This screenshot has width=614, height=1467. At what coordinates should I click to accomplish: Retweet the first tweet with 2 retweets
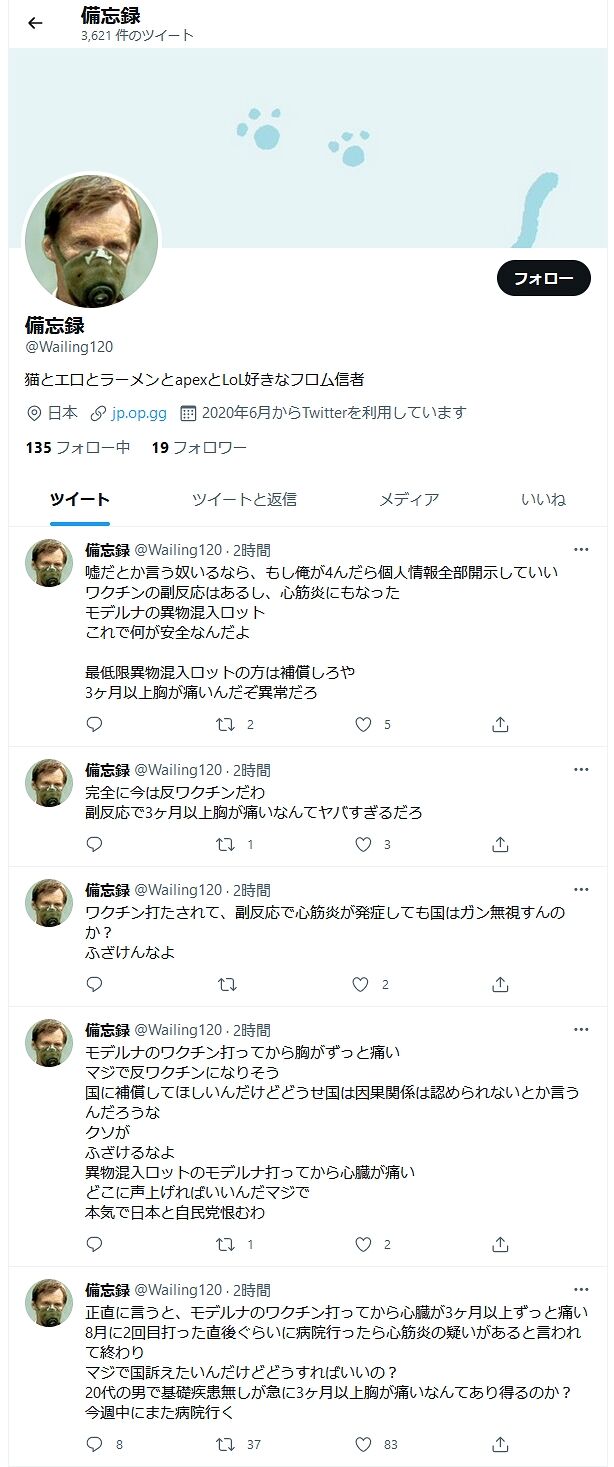click(x=227, y=725)
